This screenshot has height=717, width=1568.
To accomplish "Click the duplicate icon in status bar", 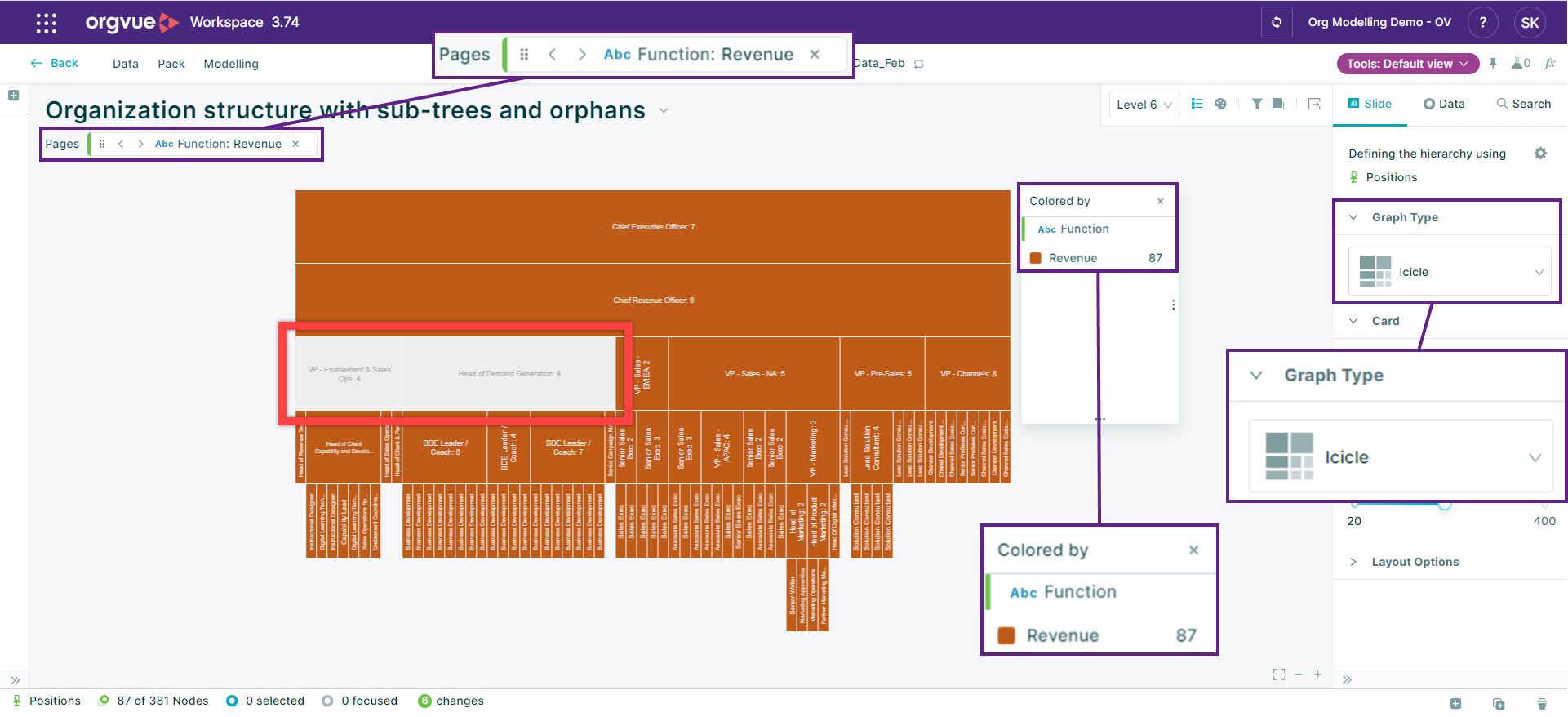I will point(1499,703).
